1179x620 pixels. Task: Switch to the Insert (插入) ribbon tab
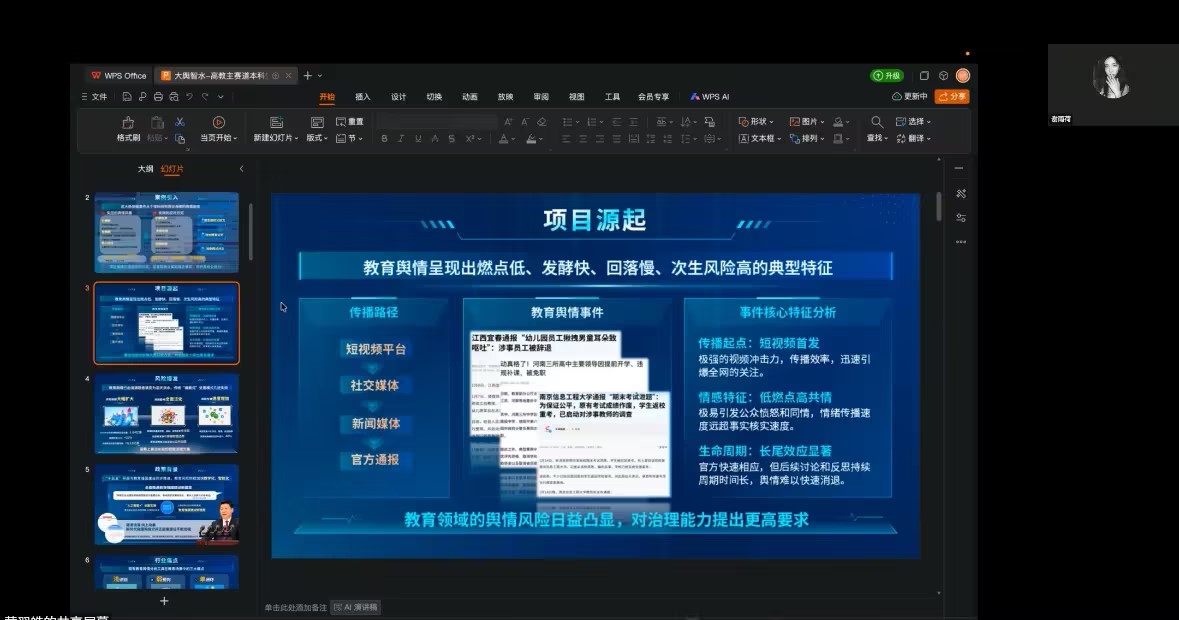click(x=363, y=97)
